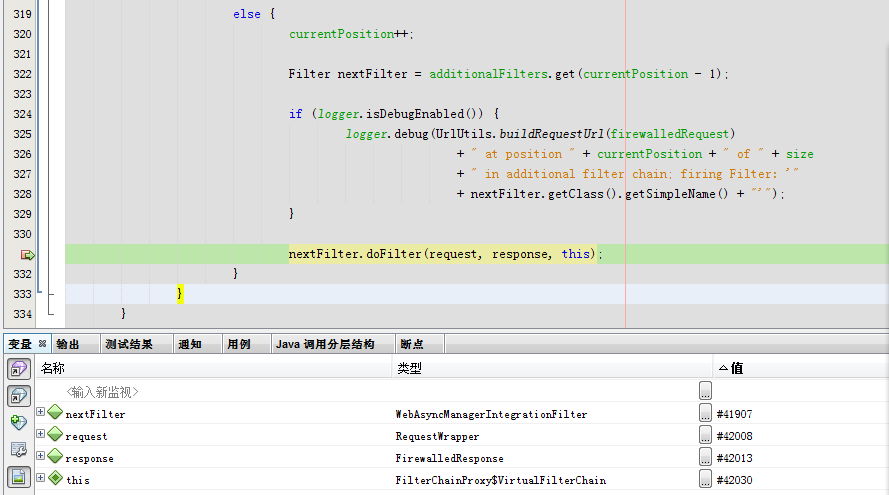This screenshot has height=495, width=889.
Task: Click the green diamond icon next to request
Action: (55, 434)
